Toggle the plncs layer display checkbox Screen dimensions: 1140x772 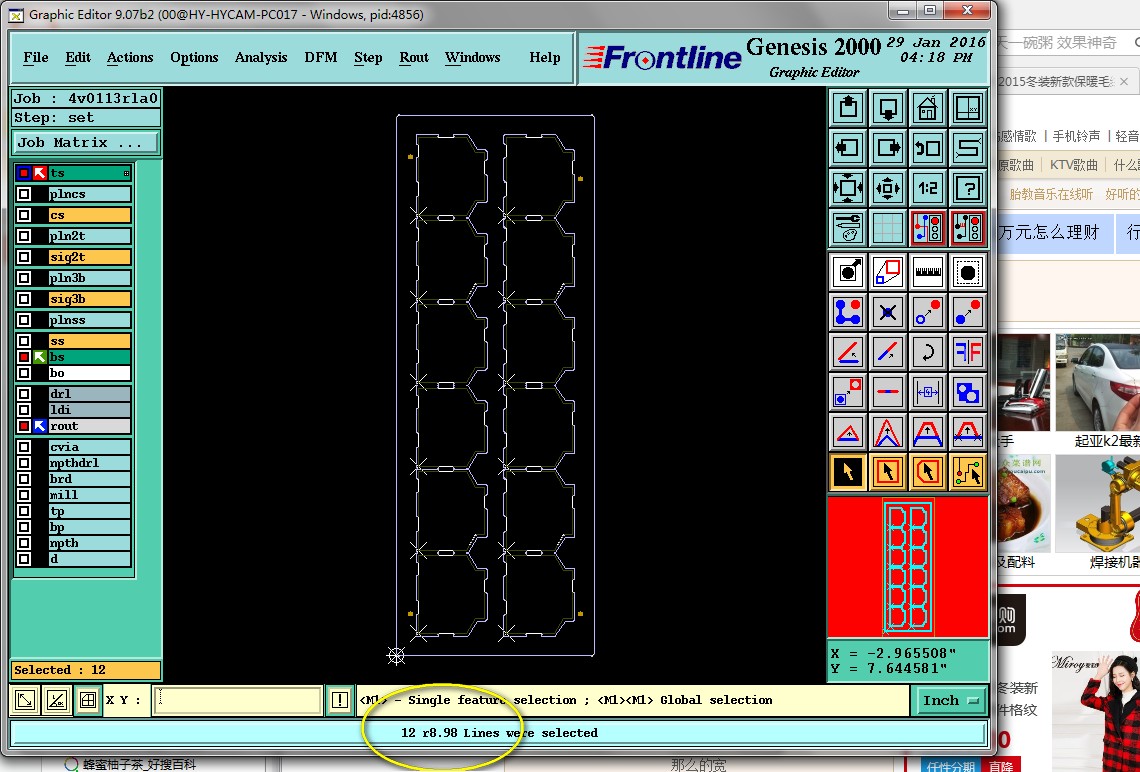point(24,194)
